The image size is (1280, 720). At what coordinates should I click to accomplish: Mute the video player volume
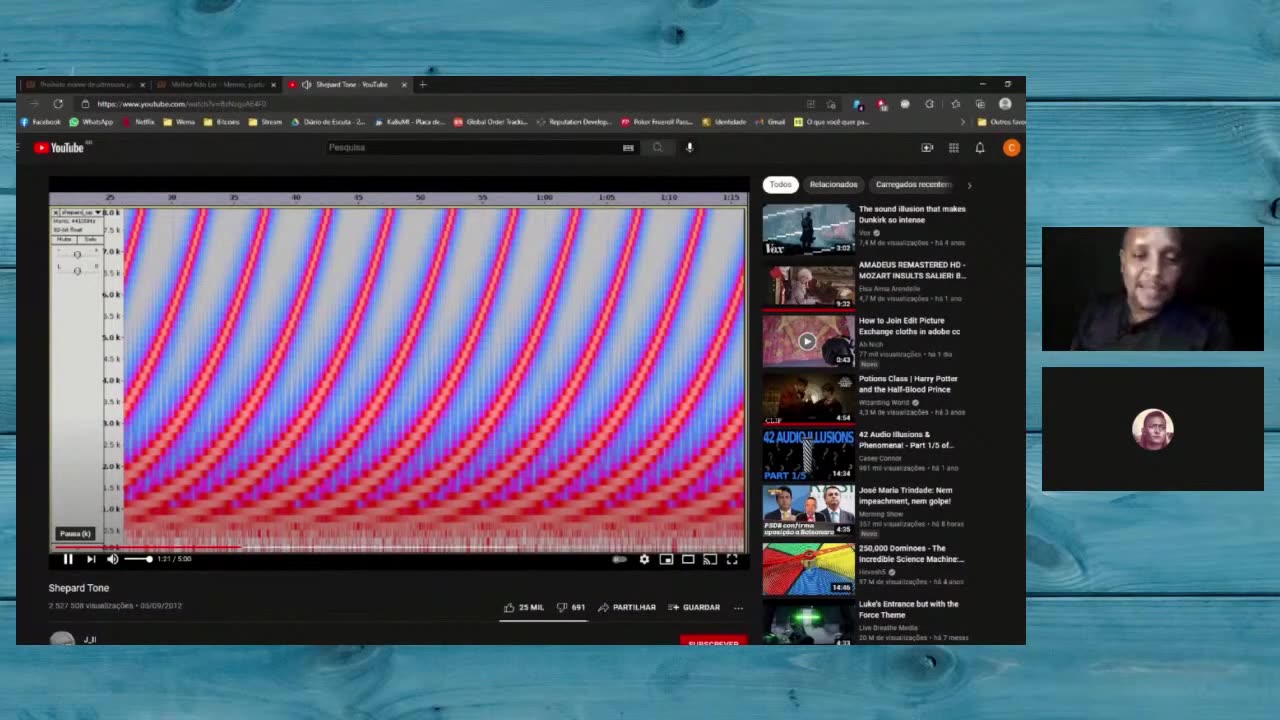click(112, 559)
